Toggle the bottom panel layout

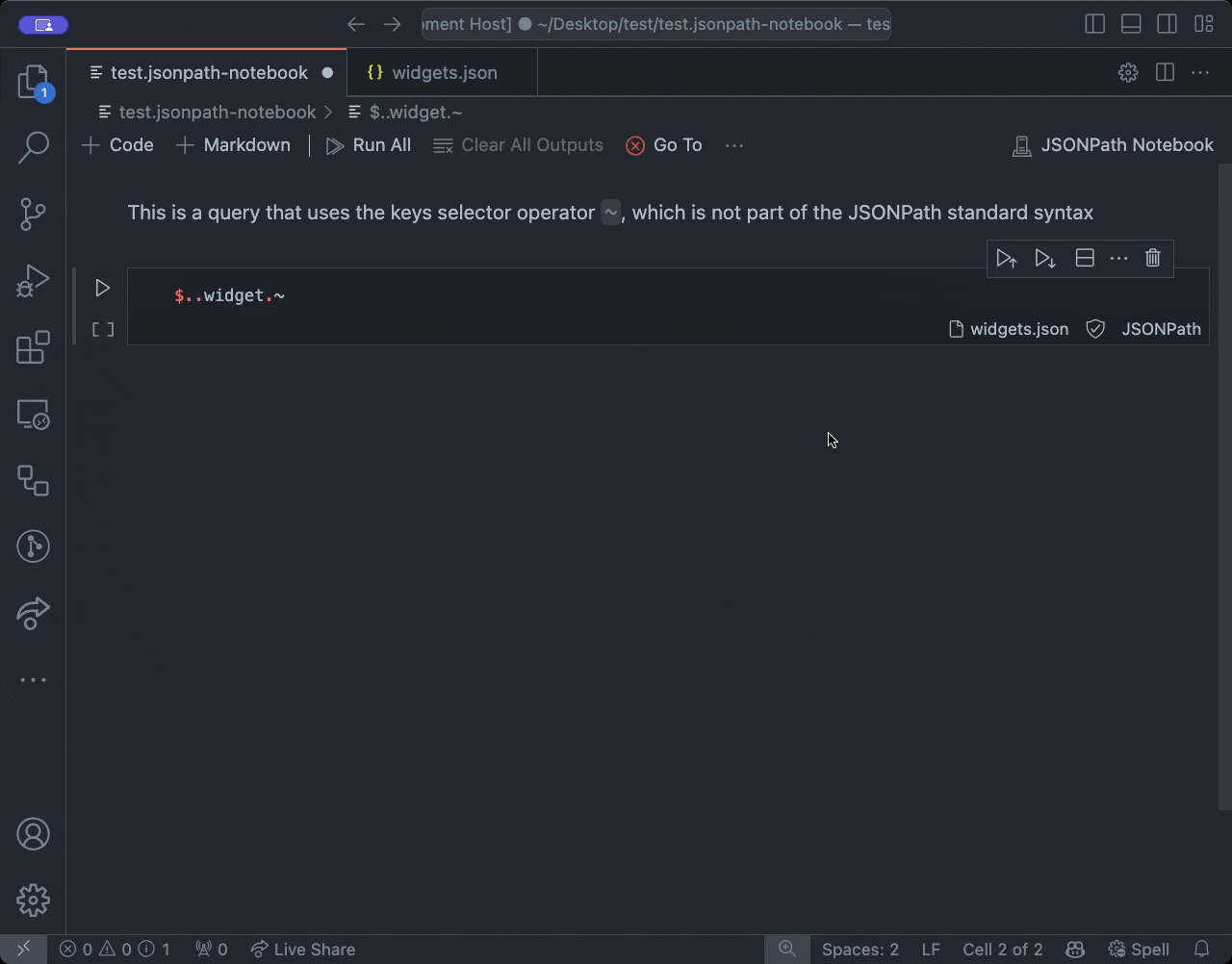click(1131, 24)
